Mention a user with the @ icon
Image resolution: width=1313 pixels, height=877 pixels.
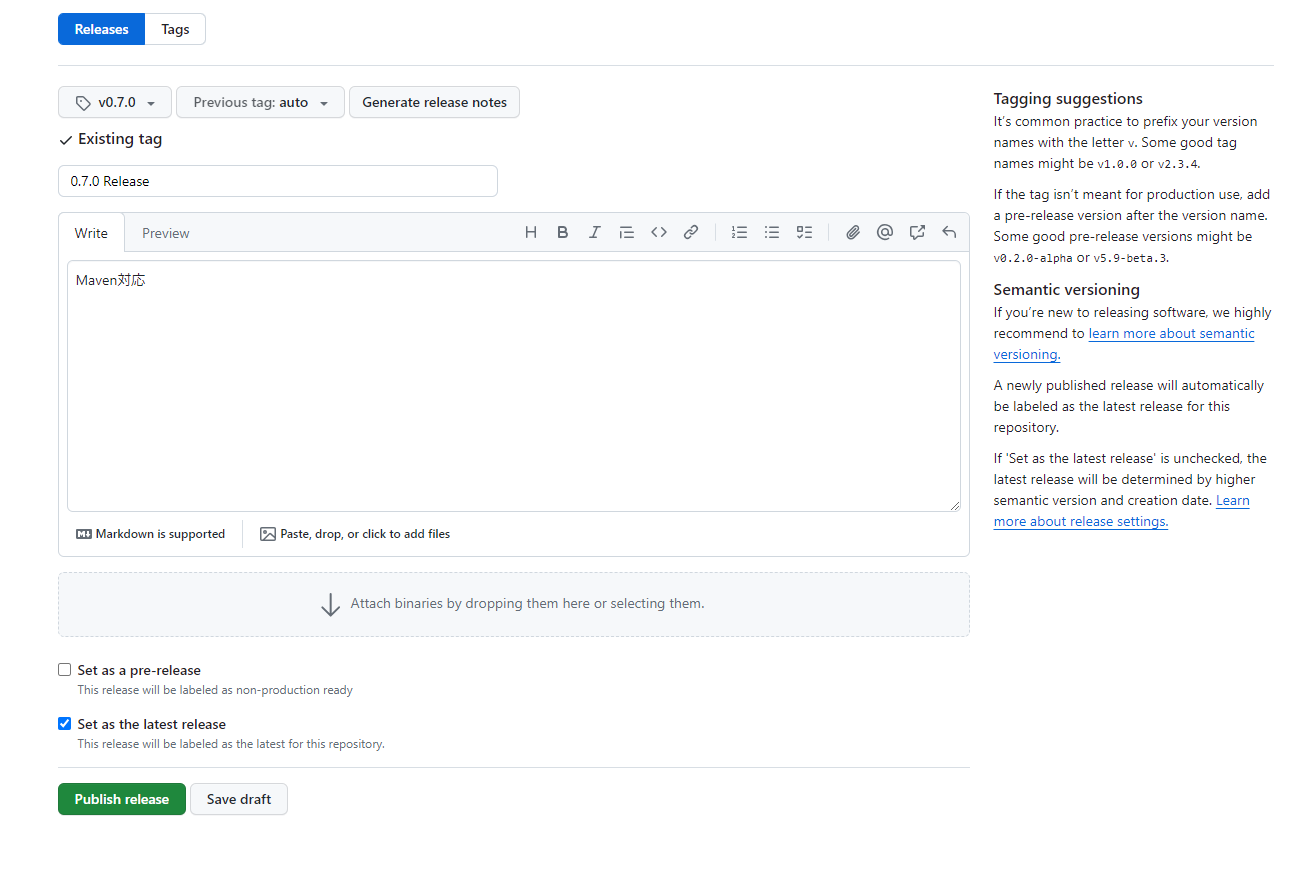(x=885, y=231)
